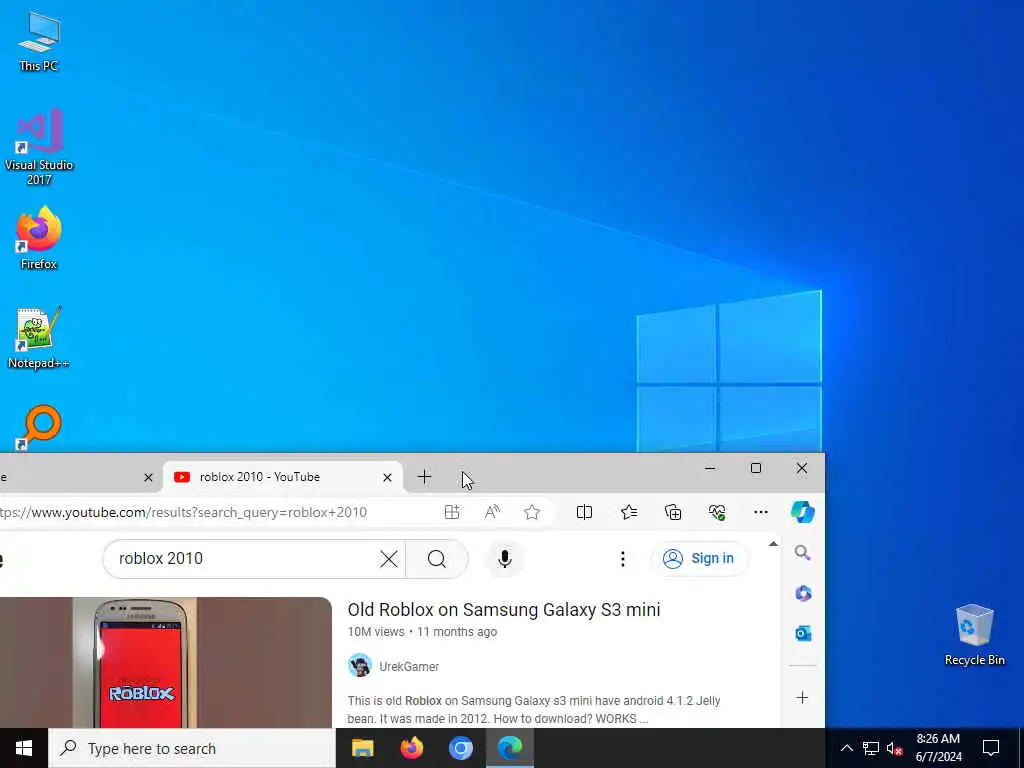Image resolution: width=1024 pixels, height=768 pixels.
Task: Select Microsoft Edge taskbar icon
Action: point(510,748)
